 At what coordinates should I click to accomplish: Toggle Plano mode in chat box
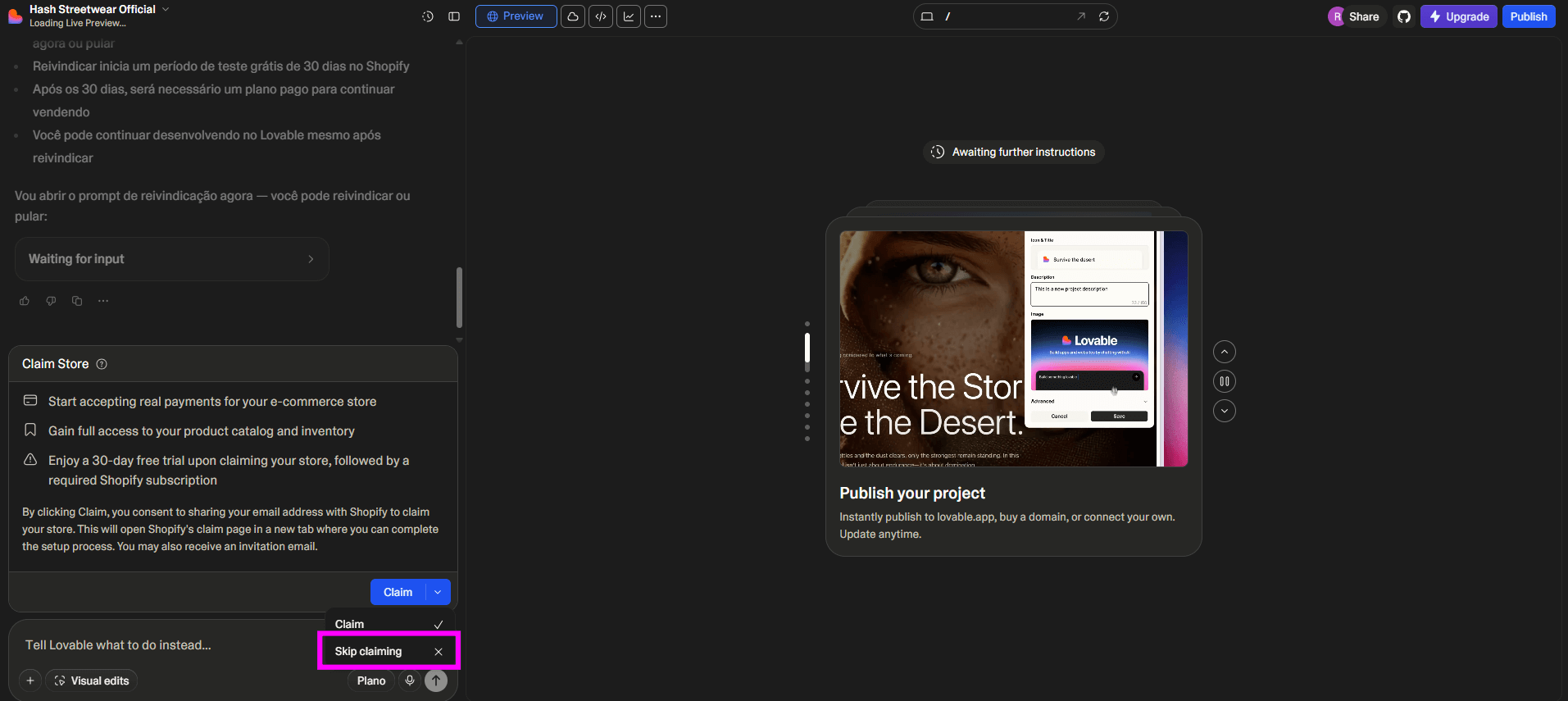coord(371,681)
